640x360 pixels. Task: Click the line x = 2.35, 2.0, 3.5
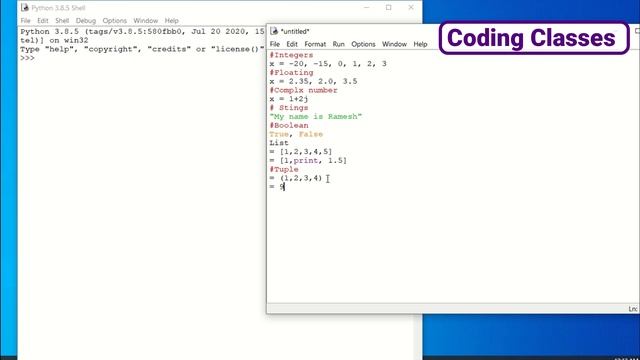click(313, 81)
